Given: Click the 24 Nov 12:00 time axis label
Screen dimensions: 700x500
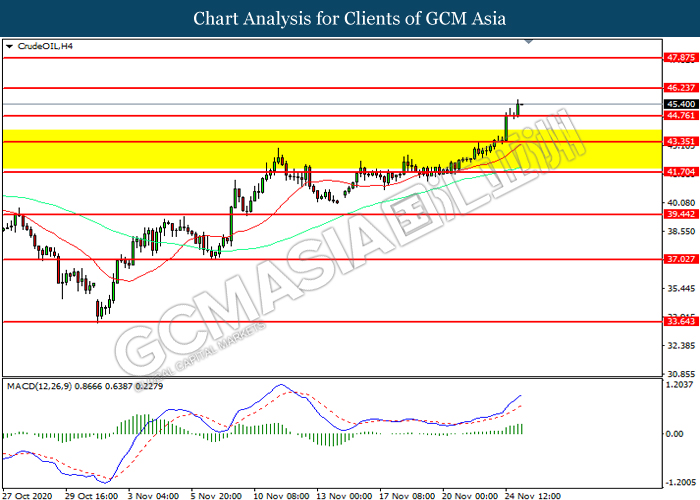Looking at the screenshot, I should pos(533,496).
